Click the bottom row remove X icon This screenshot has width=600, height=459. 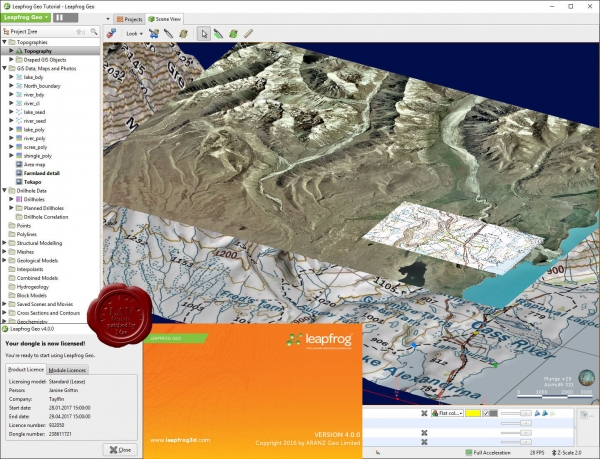[424, 442]
